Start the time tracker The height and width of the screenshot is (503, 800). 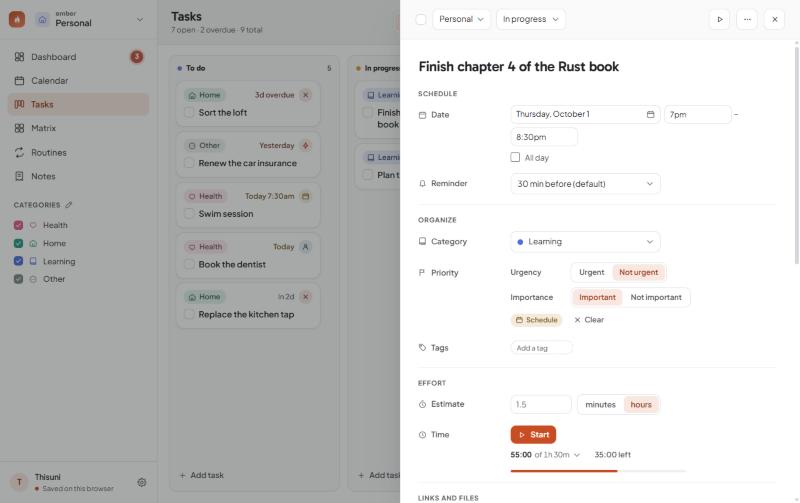[x=533, y=435]
